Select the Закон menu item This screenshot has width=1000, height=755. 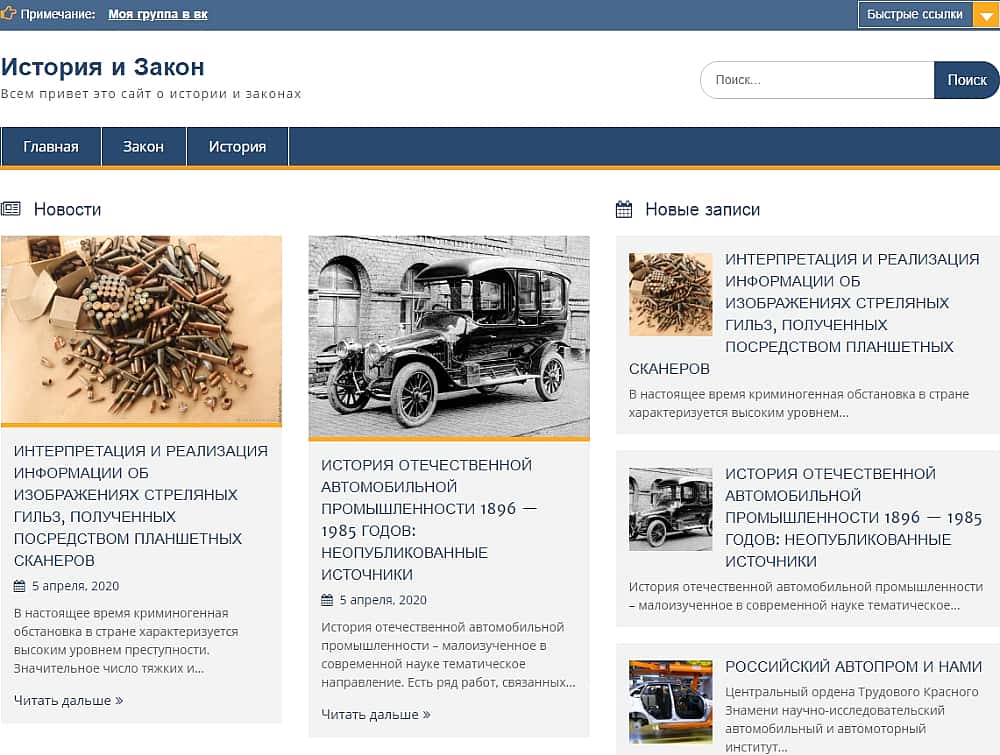tap(143, 147)
